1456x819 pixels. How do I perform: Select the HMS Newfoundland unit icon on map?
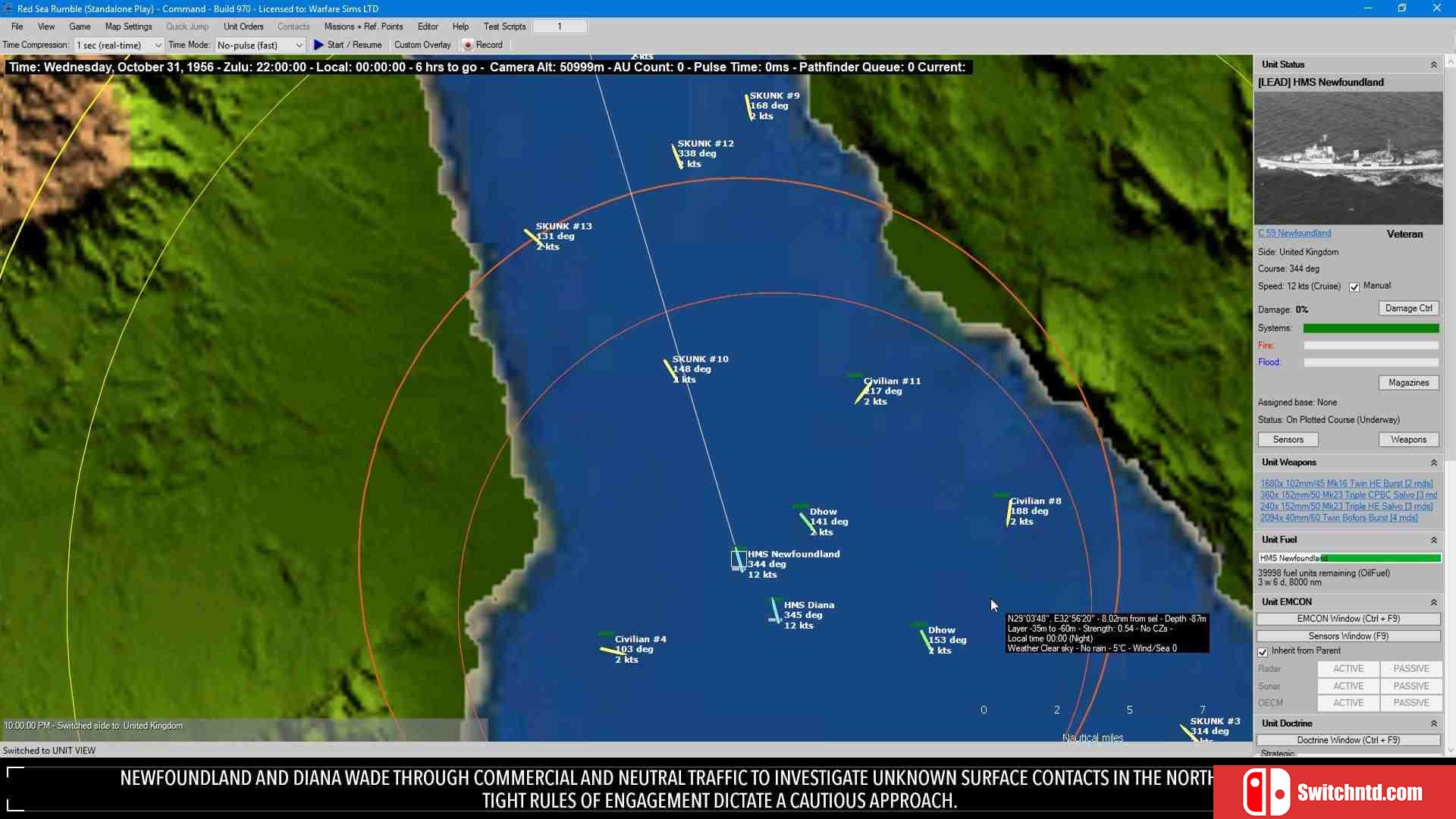coord(739,560)
